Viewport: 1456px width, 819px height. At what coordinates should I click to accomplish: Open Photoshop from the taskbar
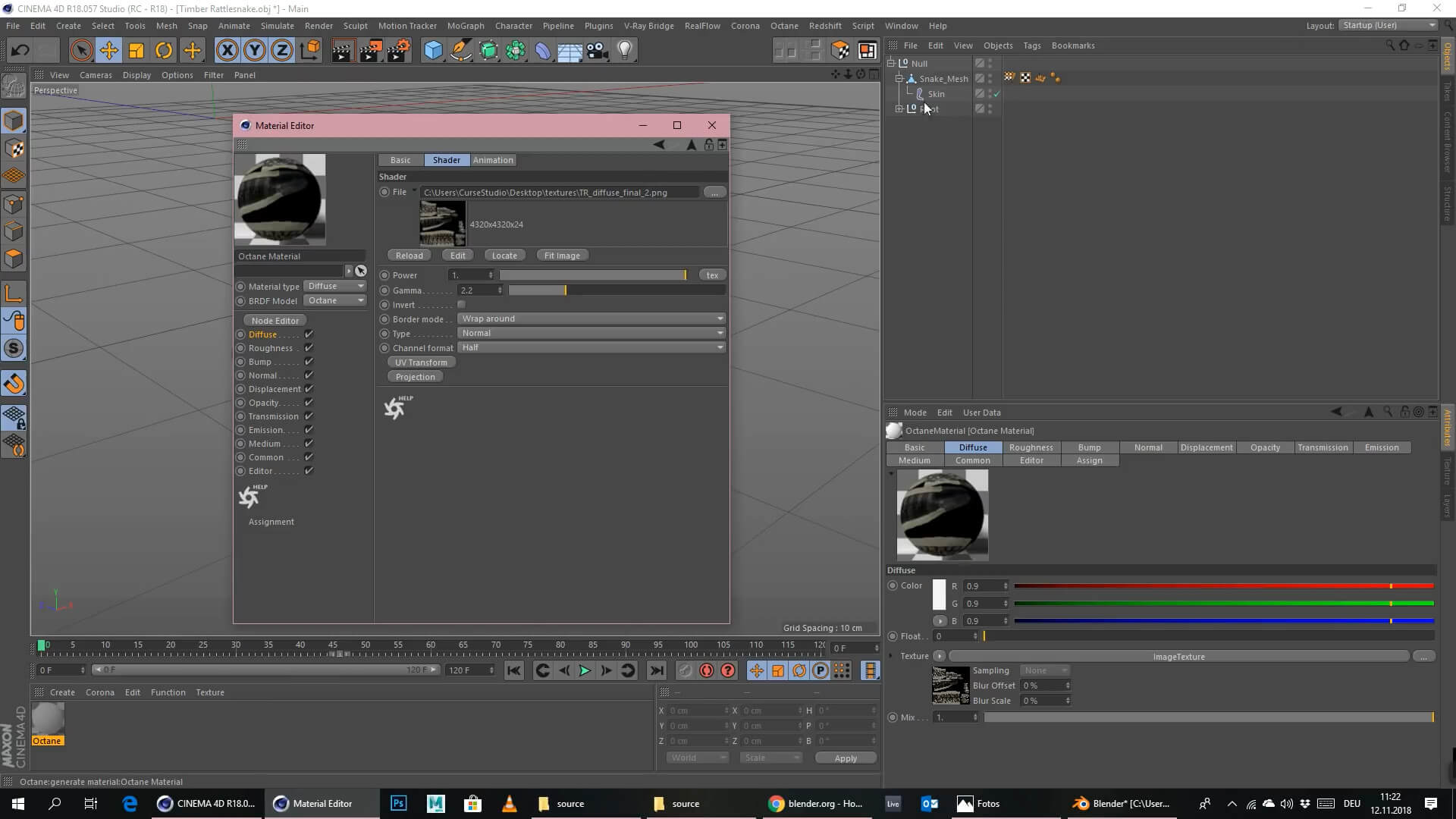point(398,803)
